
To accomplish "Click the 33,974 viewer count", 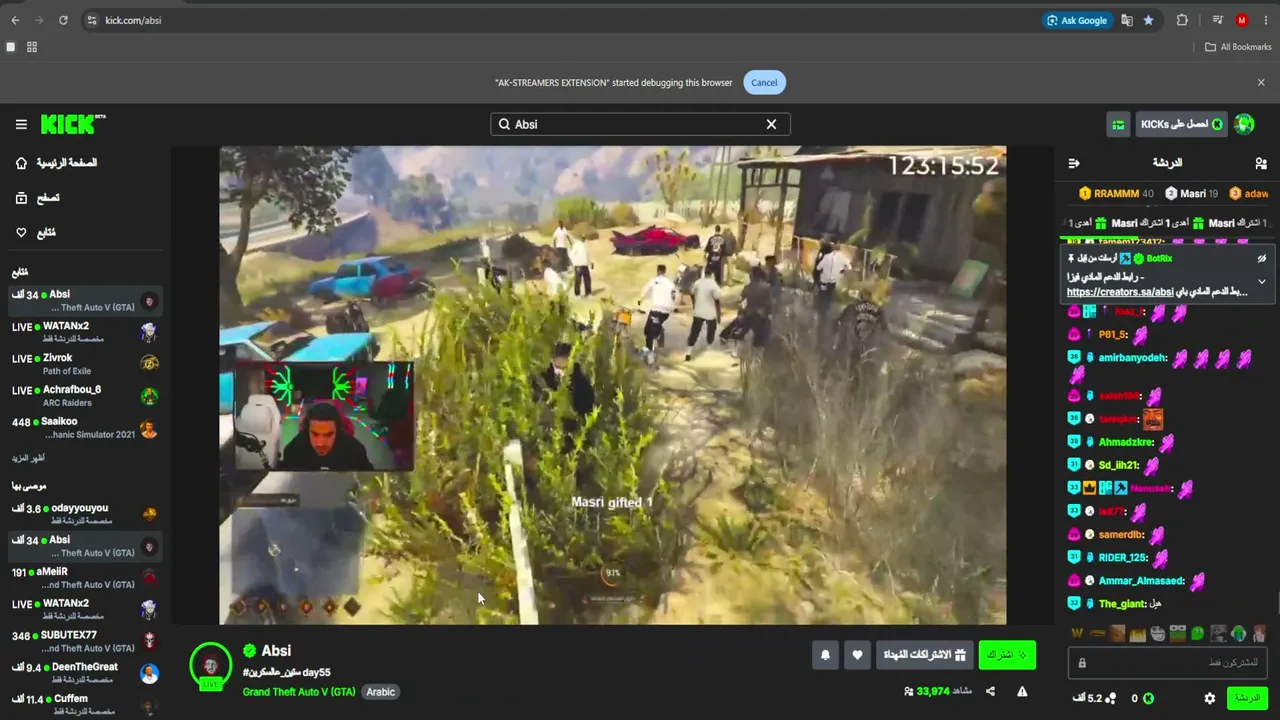I will tap(932, 691).
